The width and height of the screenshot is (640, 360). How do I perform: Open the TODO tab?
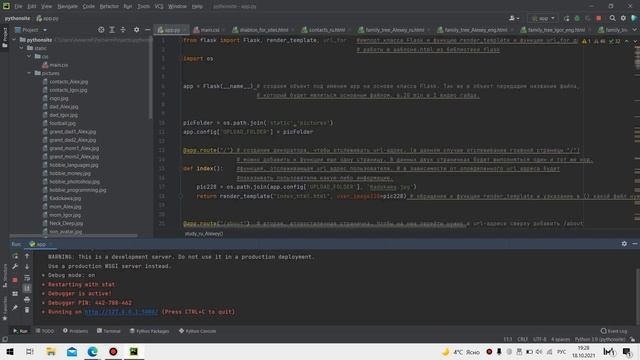pos(44,331)
